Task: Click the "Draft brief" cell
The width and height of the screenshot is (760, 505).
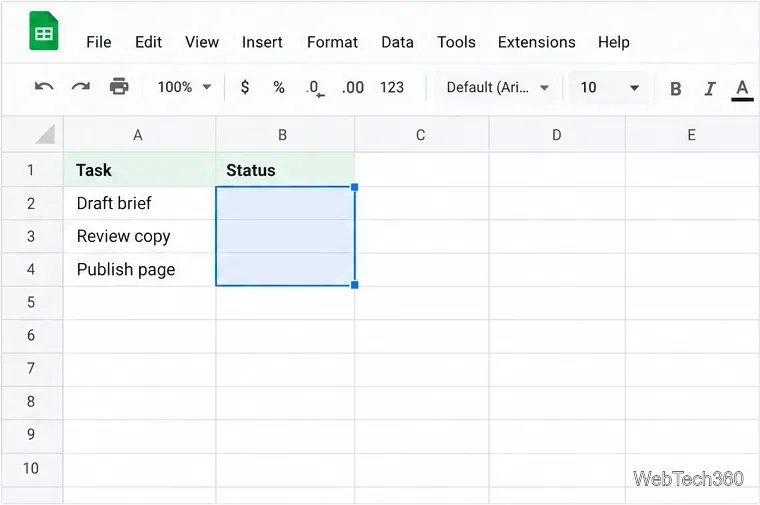Action: [140, 203]
